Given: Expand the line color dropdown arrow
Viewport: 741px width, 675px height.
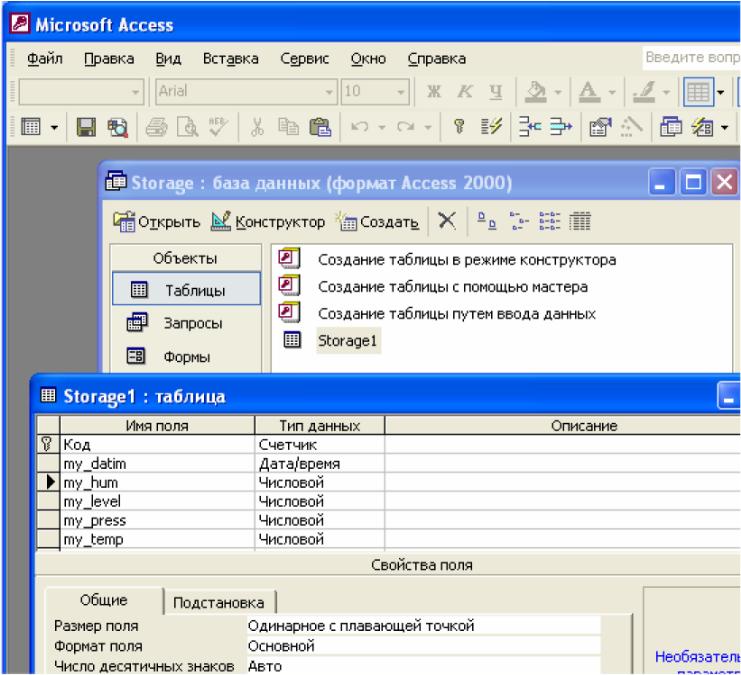Looking at the screenshot, I should click(x=666, y=92).
